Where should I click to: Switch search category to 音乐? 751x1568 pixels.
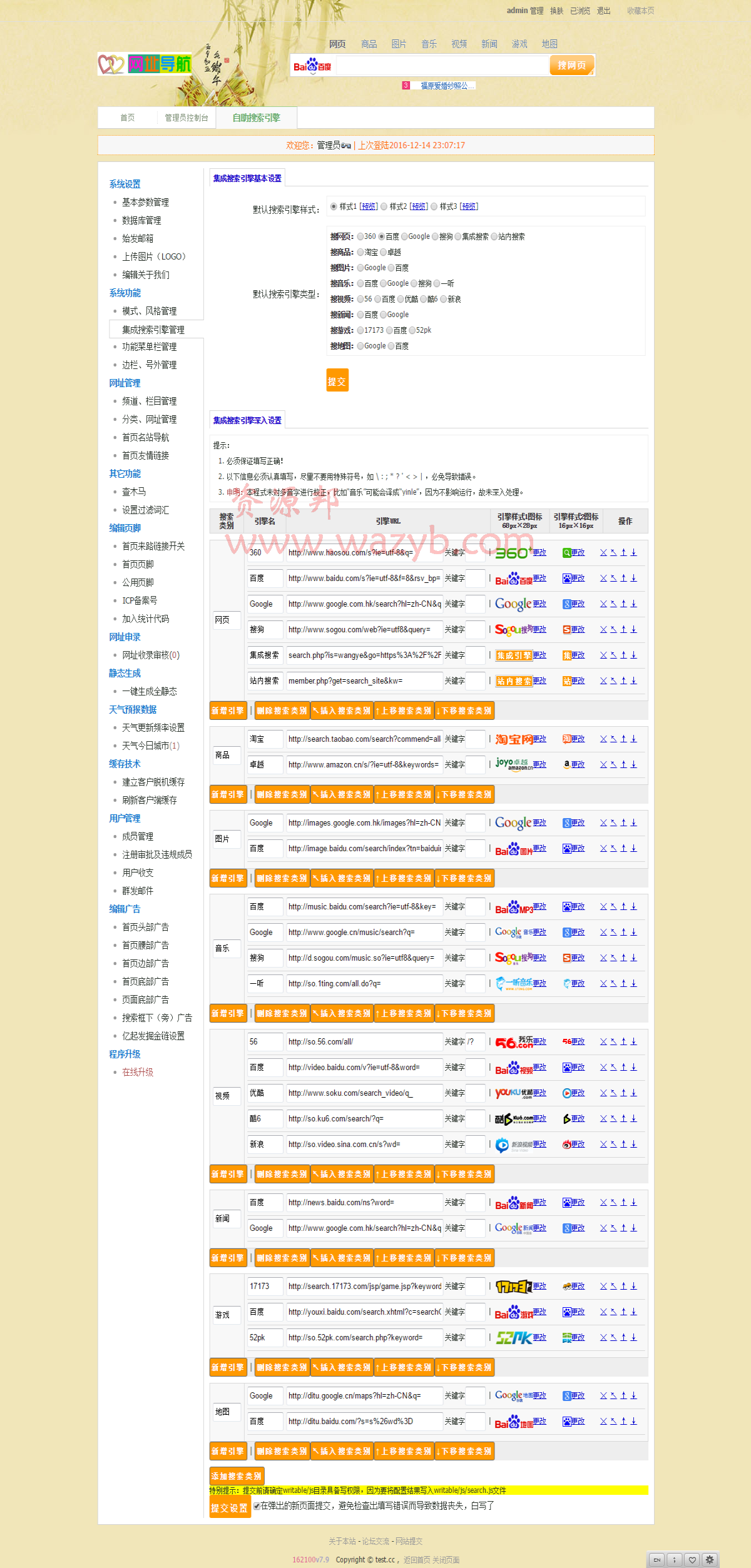429,44
